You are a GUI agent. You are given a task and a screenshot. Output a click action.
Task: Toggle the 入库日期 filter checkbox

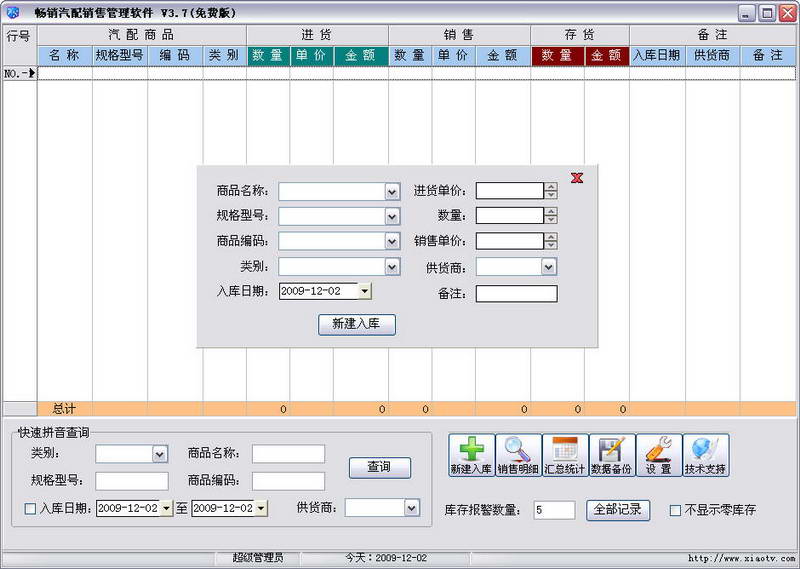coord(30,509)
